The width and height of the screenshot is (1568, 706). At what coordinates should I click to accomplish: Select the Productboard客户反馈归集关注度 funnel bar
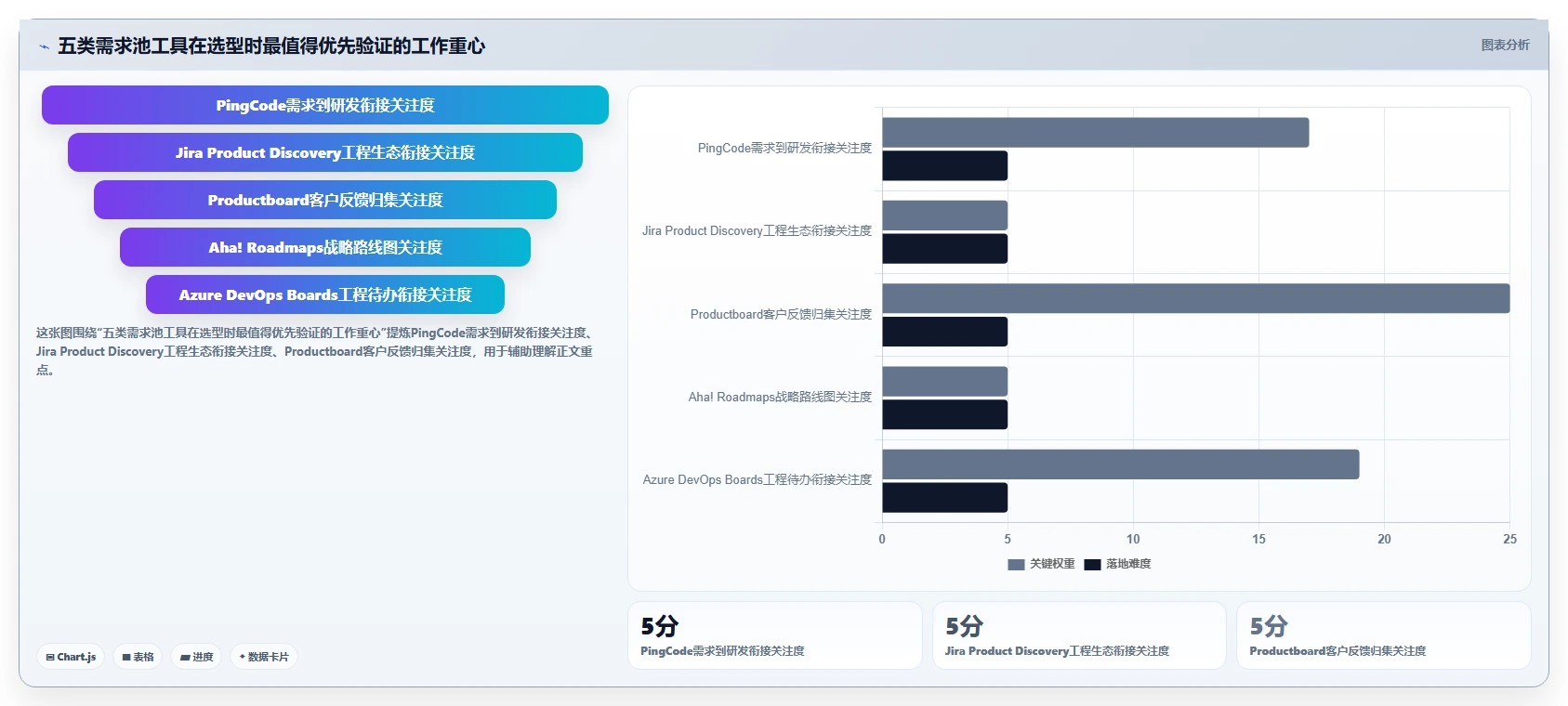[x=325, y=200]
